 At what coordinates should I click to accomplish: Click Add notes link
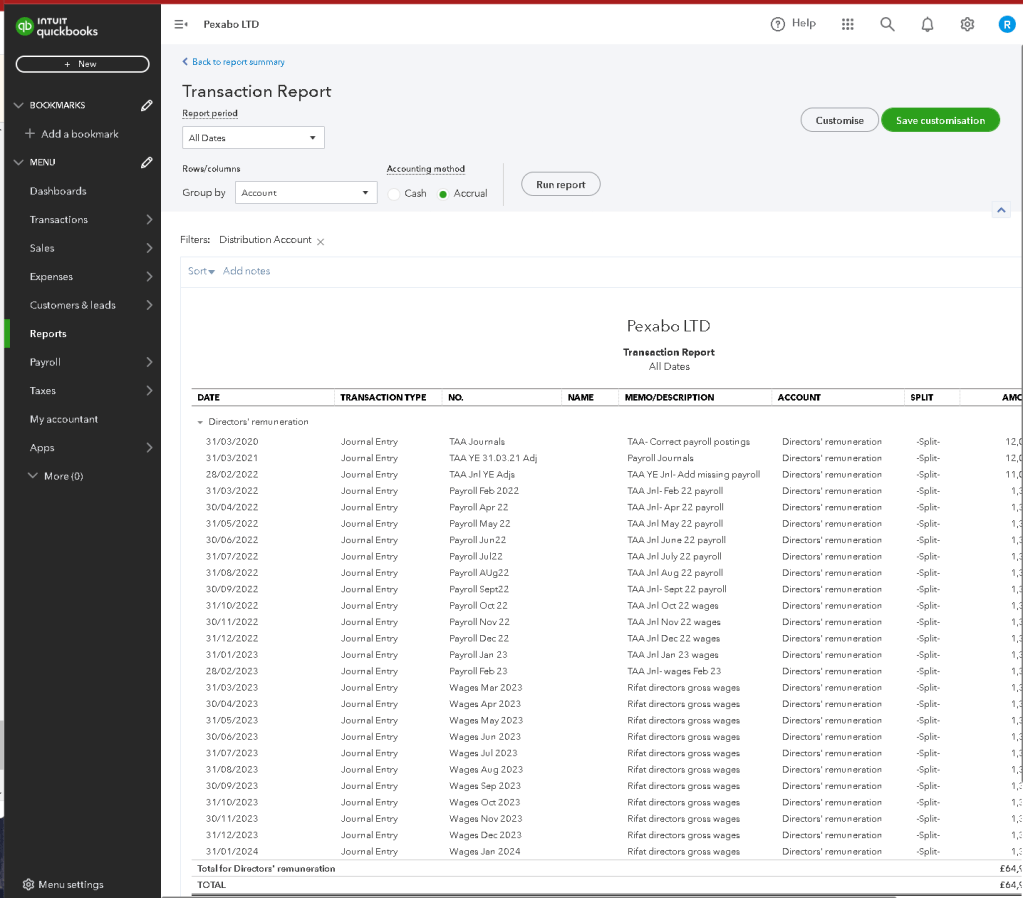tap(247, 271)
